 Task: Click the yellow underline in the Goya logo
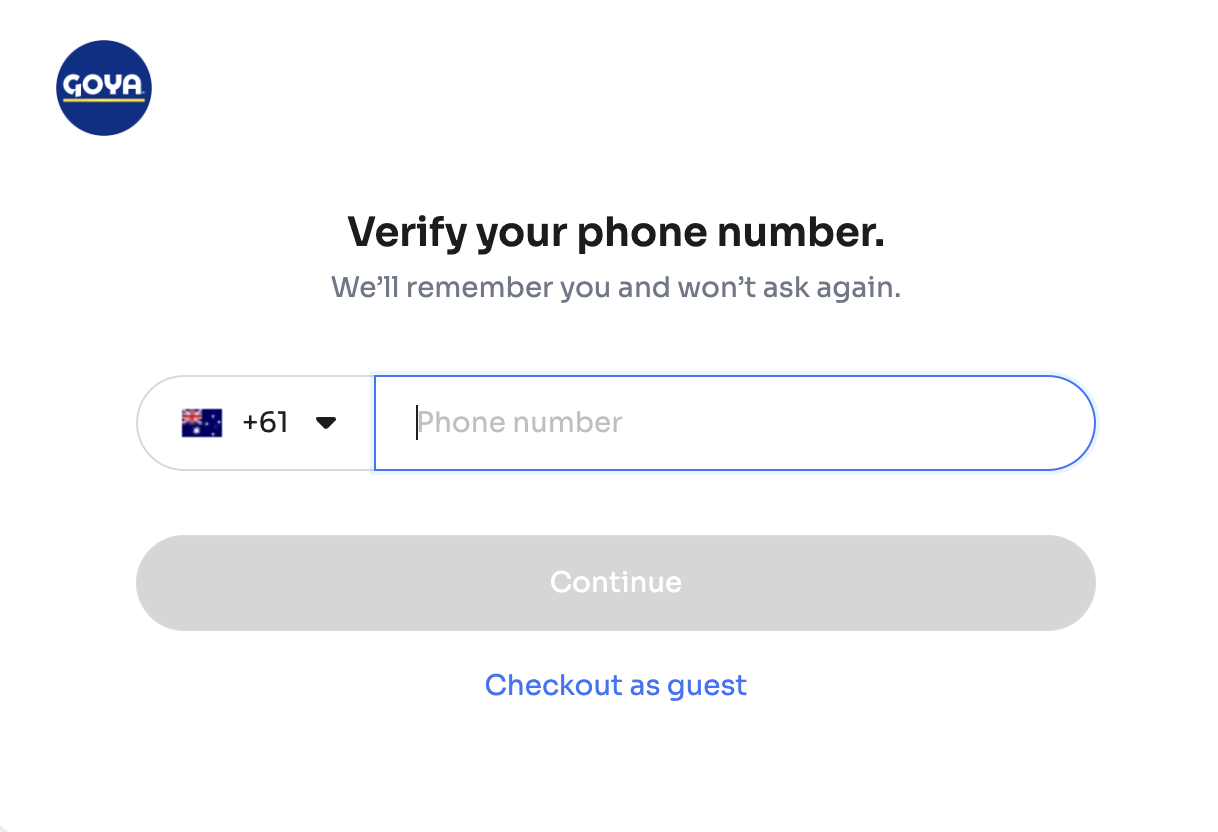tap(104, 100)
